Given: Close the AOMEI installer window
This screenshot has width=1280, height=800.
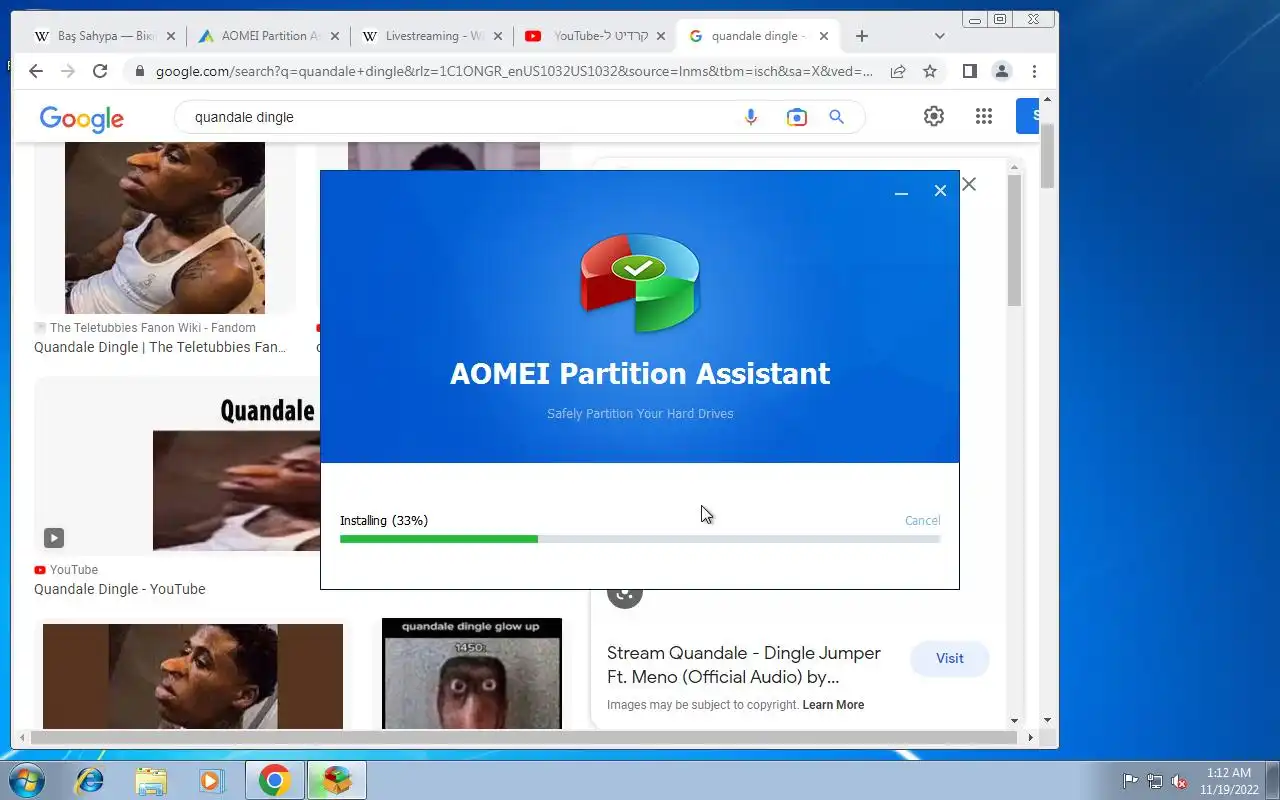Looking at the screenshot, I should (x=940, y=191).
